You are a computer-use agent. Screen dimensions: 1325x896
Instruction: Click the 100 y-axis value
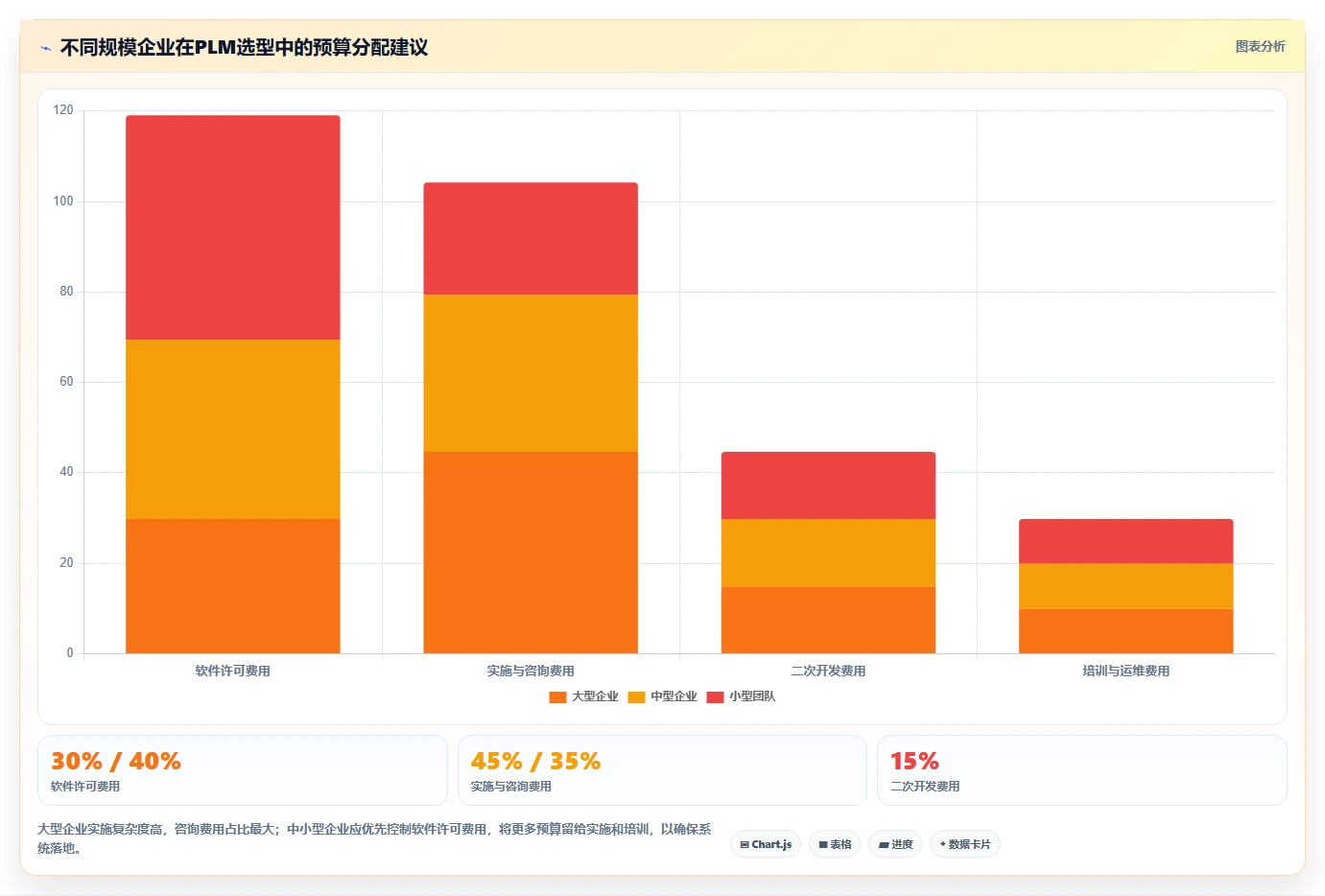(x=63, y=200)
